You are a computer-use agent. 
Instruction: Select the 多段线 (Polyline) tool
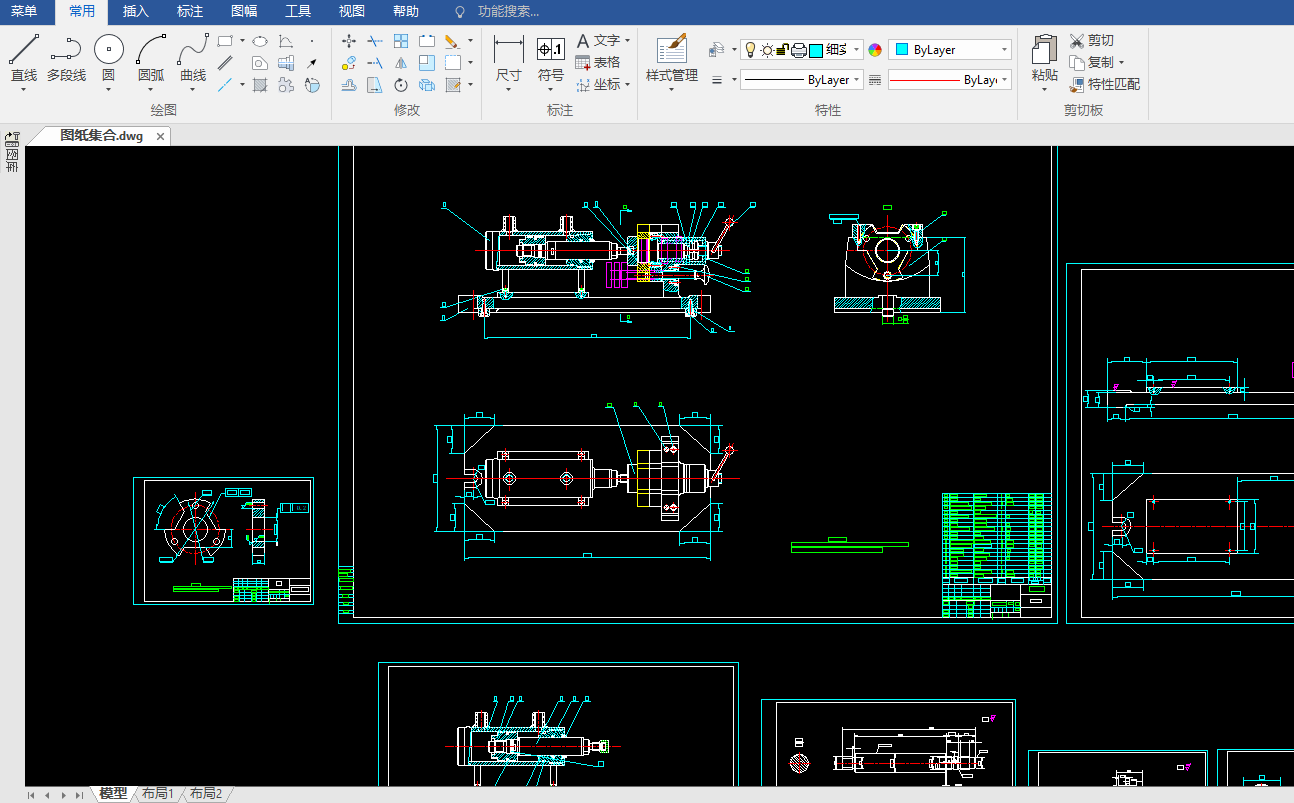pos(66,50)
